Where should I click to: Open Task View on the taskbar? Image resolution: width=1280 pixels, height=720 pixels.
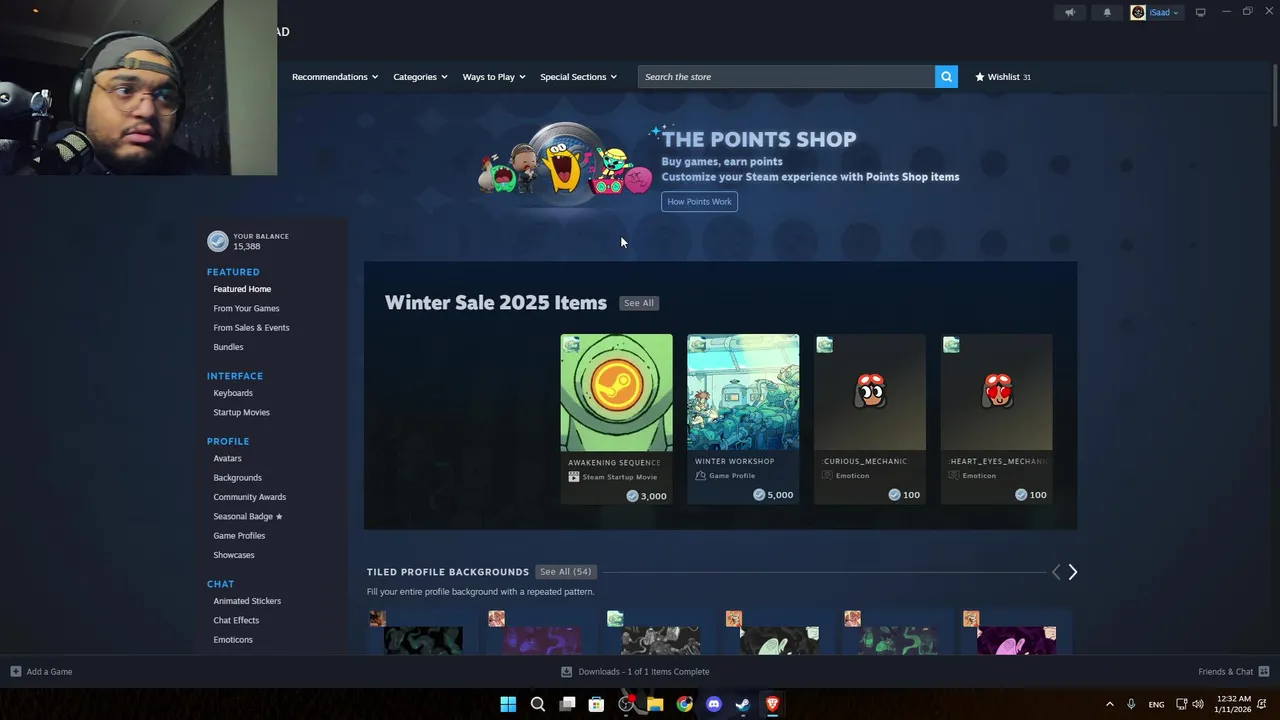(x=567, y=704)
